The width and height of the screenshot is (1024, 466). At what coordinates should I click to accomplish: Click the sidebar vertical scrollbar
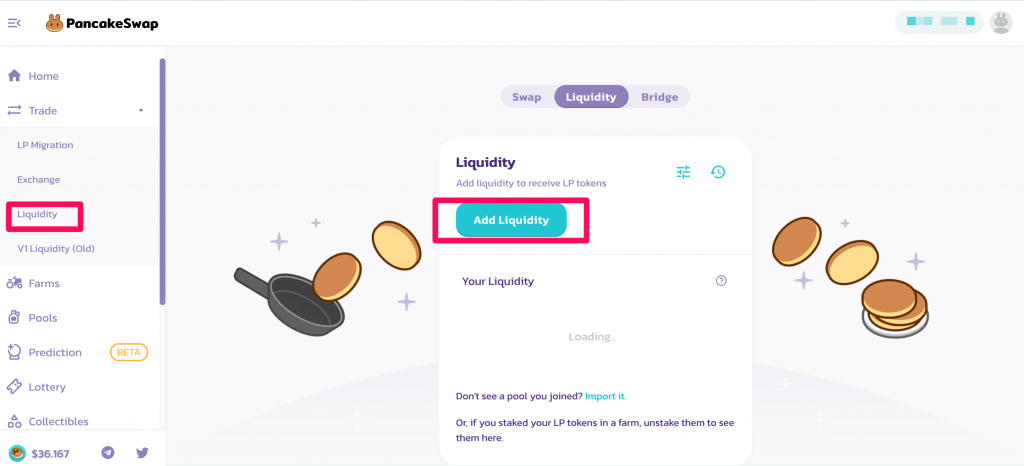point(163,181)
